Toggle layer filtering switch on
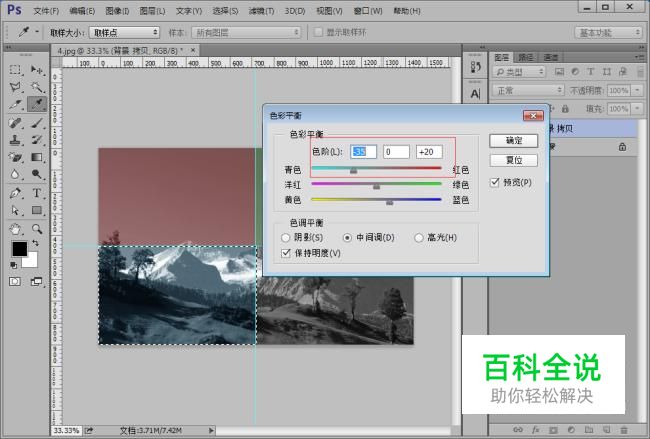Image resolution: width=650 pixels, height=439 pixels. pos(641,72)
